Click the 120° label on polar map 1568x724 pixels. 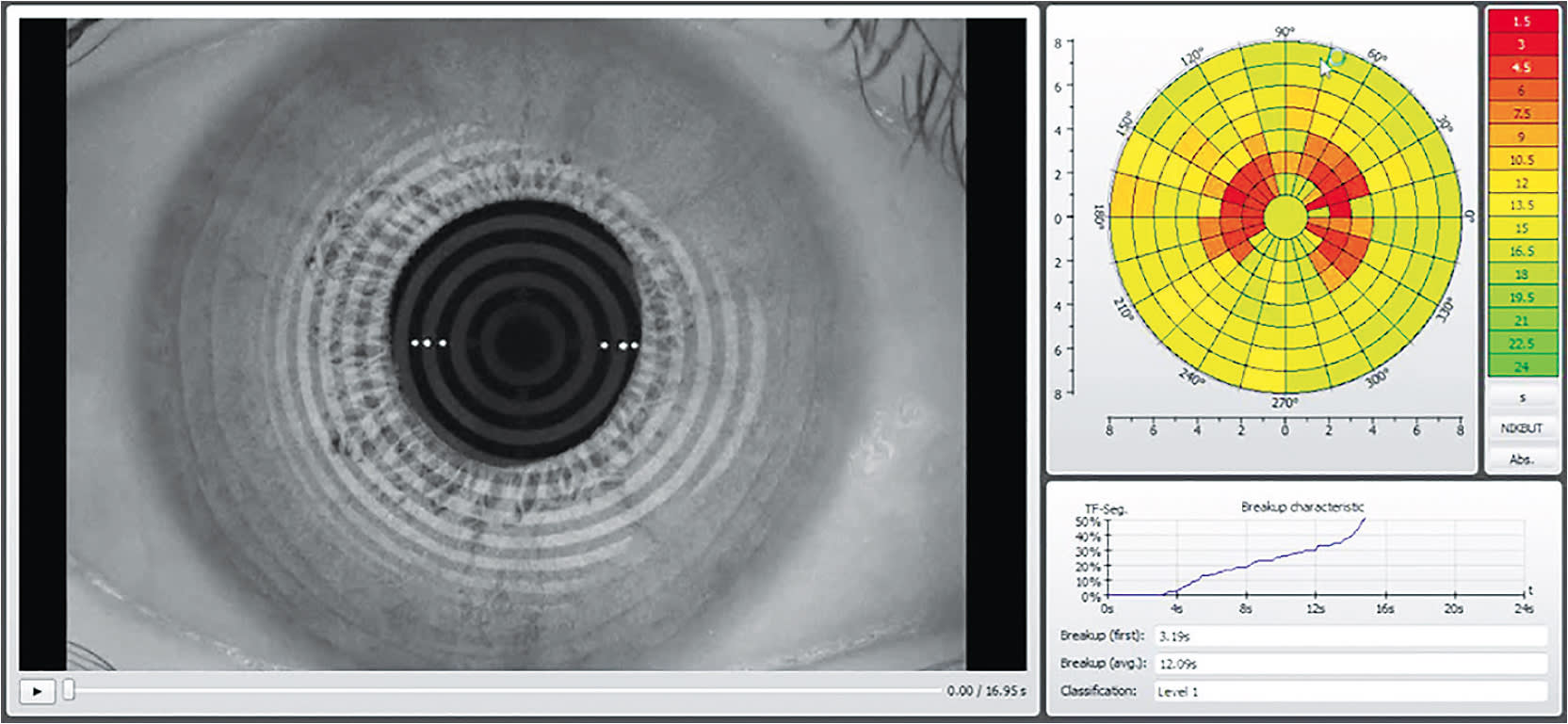[1190, 56]
